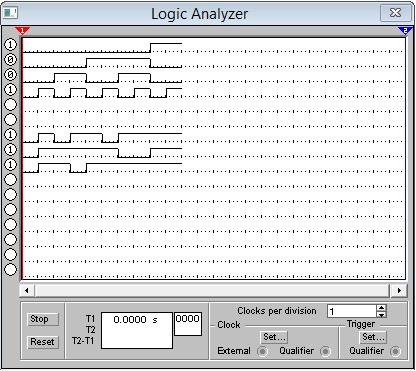Click the Logic Analyzer title text
416x371 pixels.
[x=199, y=14]
